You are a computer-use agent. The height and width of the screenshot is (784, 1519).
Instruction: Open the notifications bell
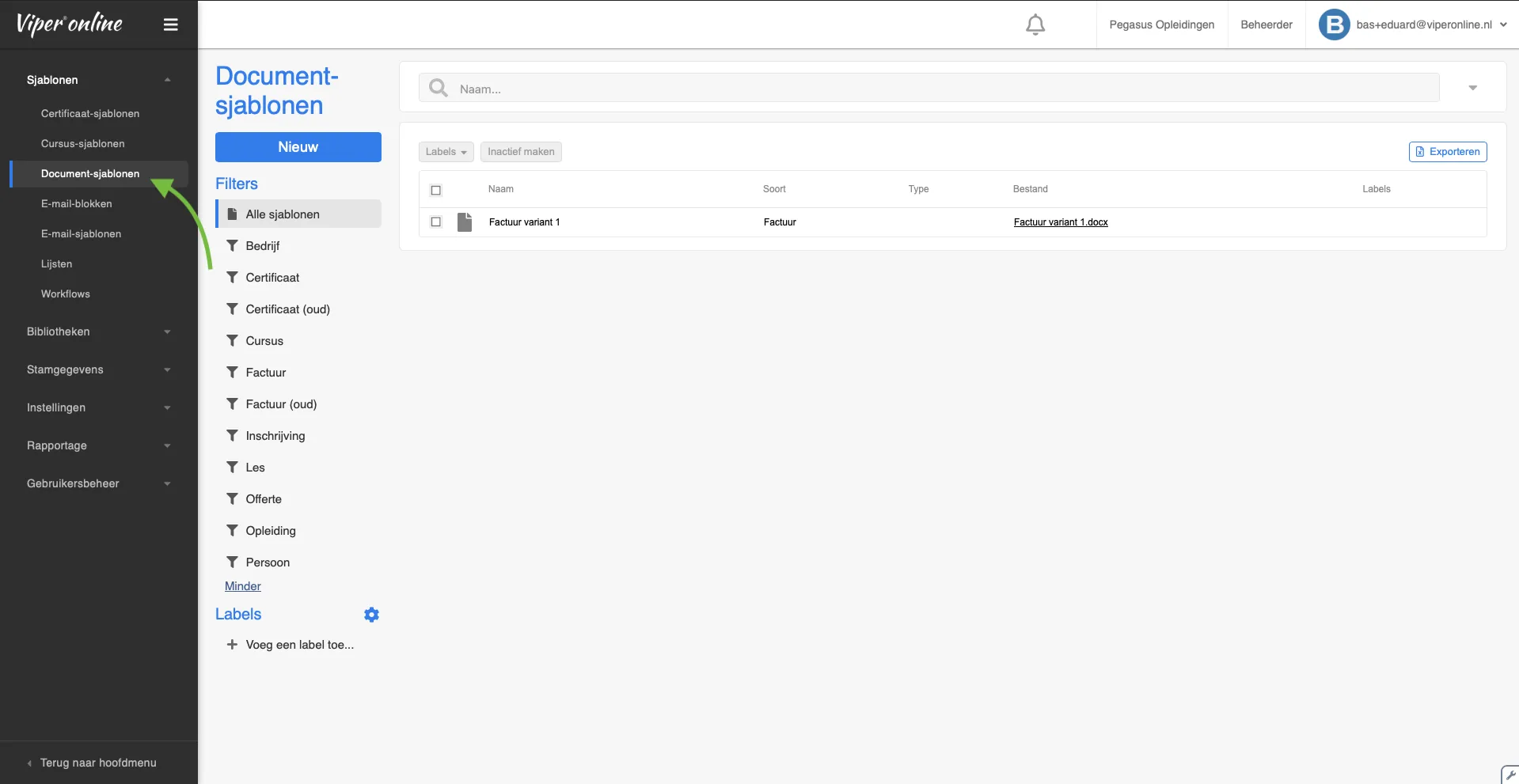point(1035,25)
